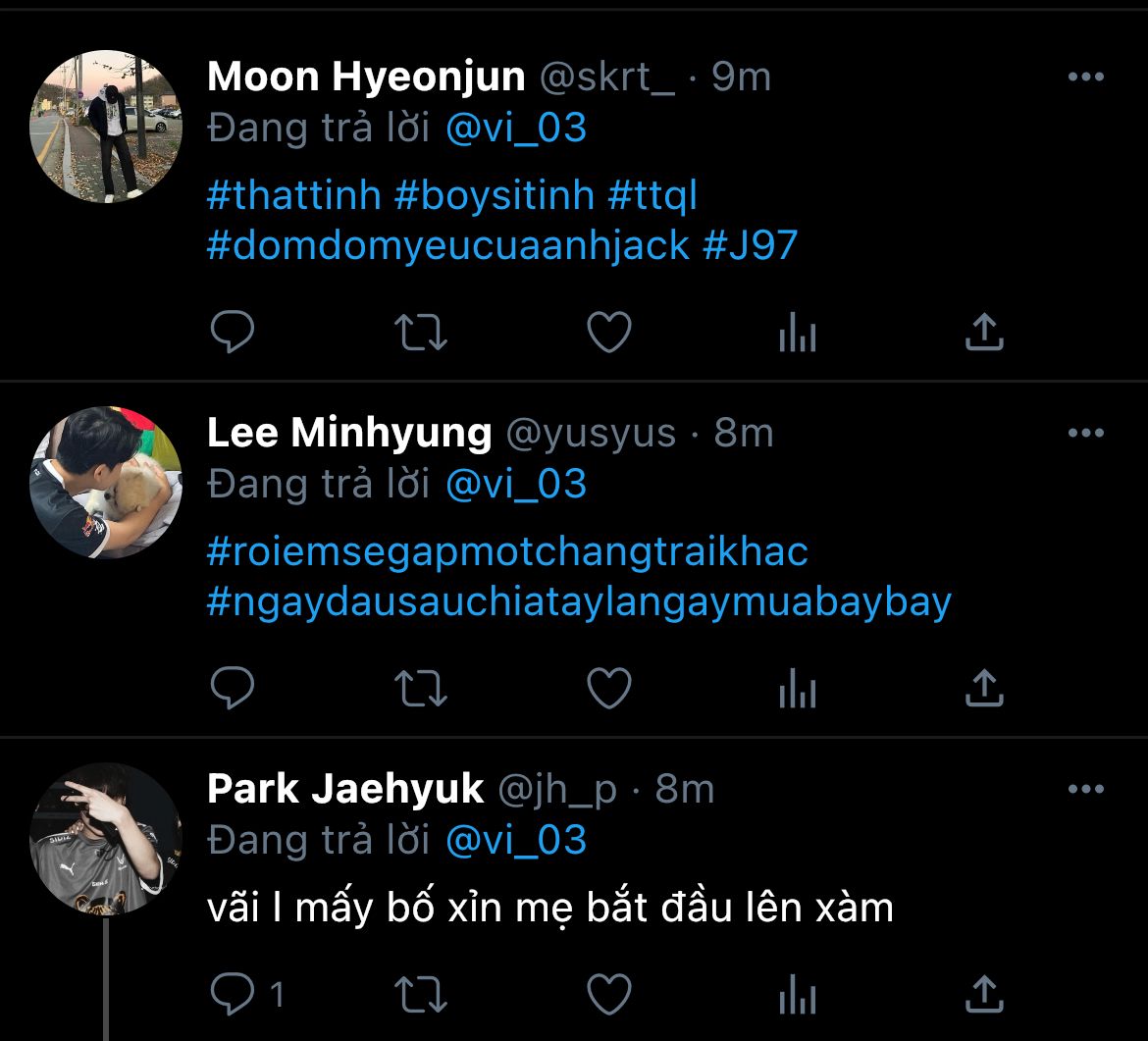This screenshot has width=1148, height=1041.
Task: Open @vi_03 mention in Park Jaehyuk's reply
Action: pyautogui.click(x=516, y=840)
